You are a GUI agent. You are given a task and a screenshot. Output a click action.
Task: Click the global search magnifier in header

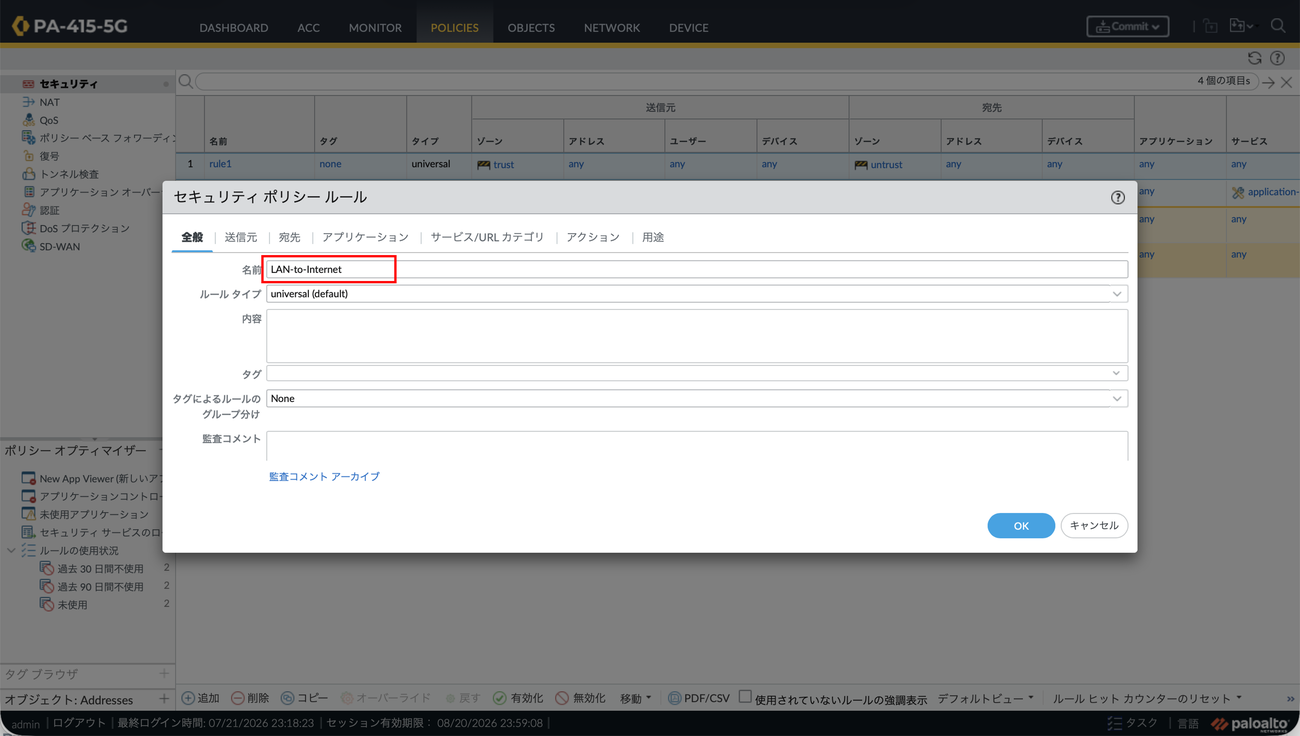coord(1278,27)
